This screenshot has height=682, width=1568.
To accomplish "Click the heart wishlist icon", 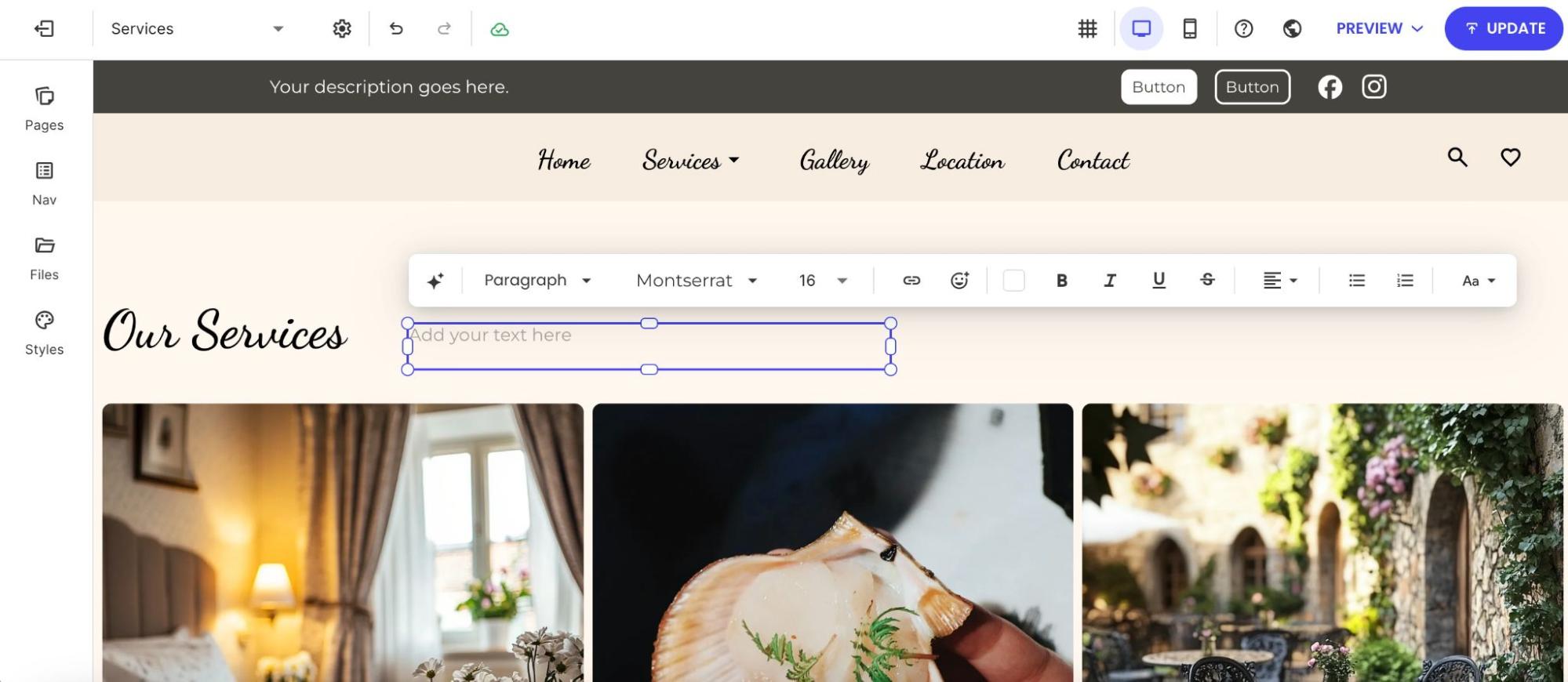I will click(1510, 157).
